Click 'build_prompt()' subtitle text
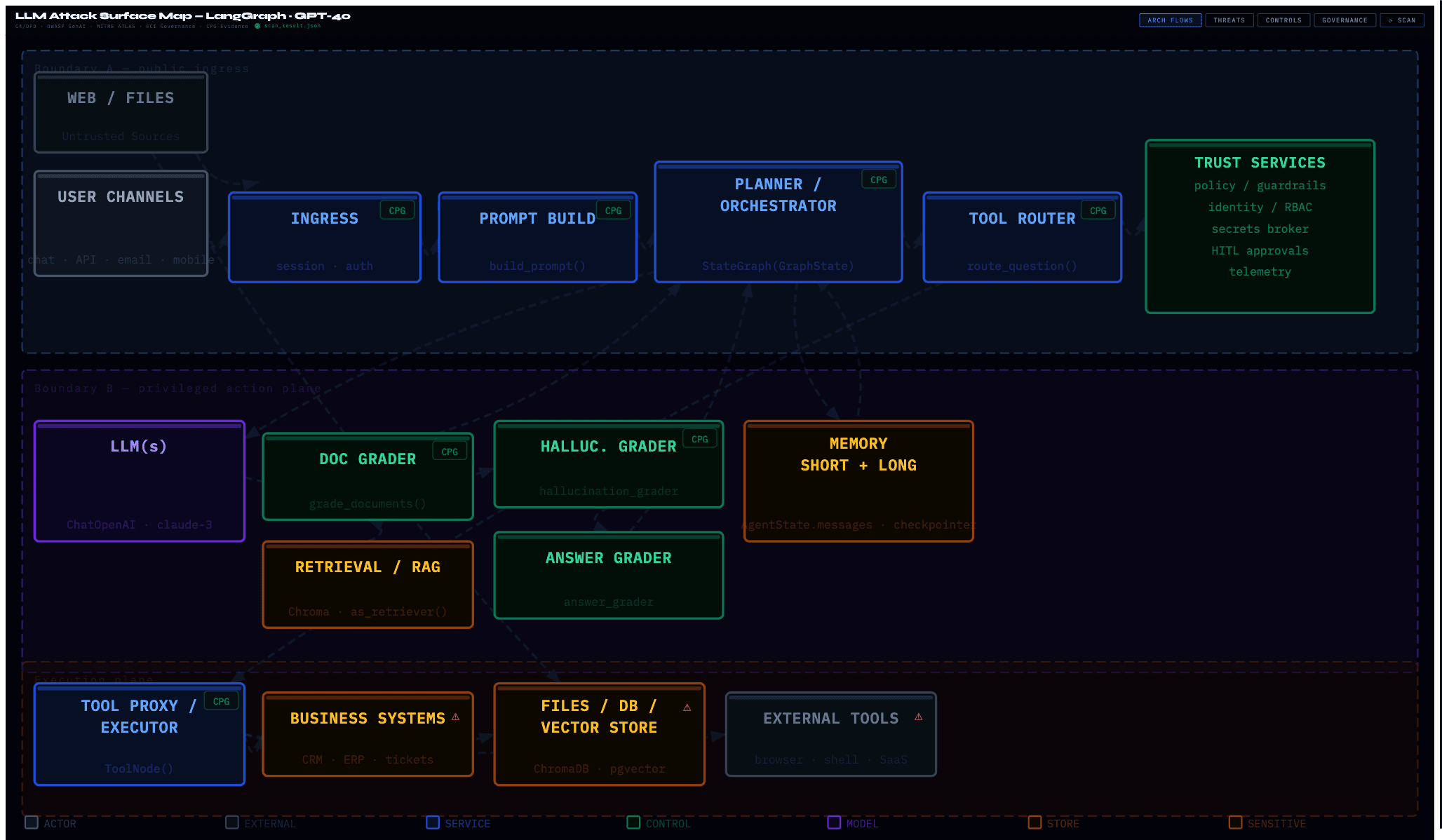 click(x=537, y=266)
